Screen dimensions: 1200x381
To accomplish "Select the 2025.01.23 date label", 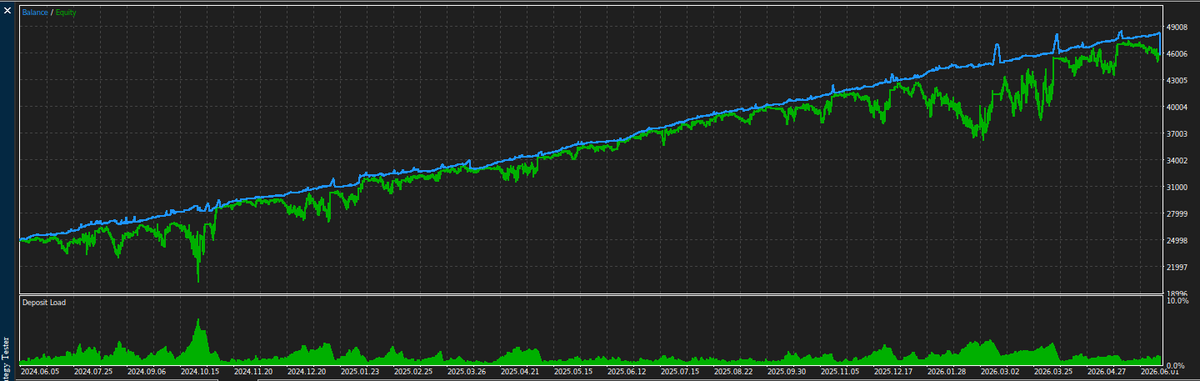I will pyautogui.click(x=361, y=371).
